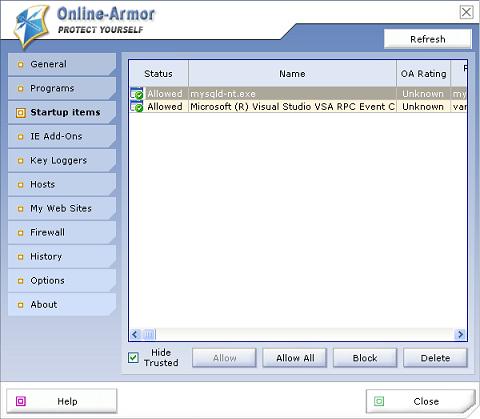Viewport: 480px width, 419px height.
Task: Open the Hosts section
Action: tap(62, 184)
